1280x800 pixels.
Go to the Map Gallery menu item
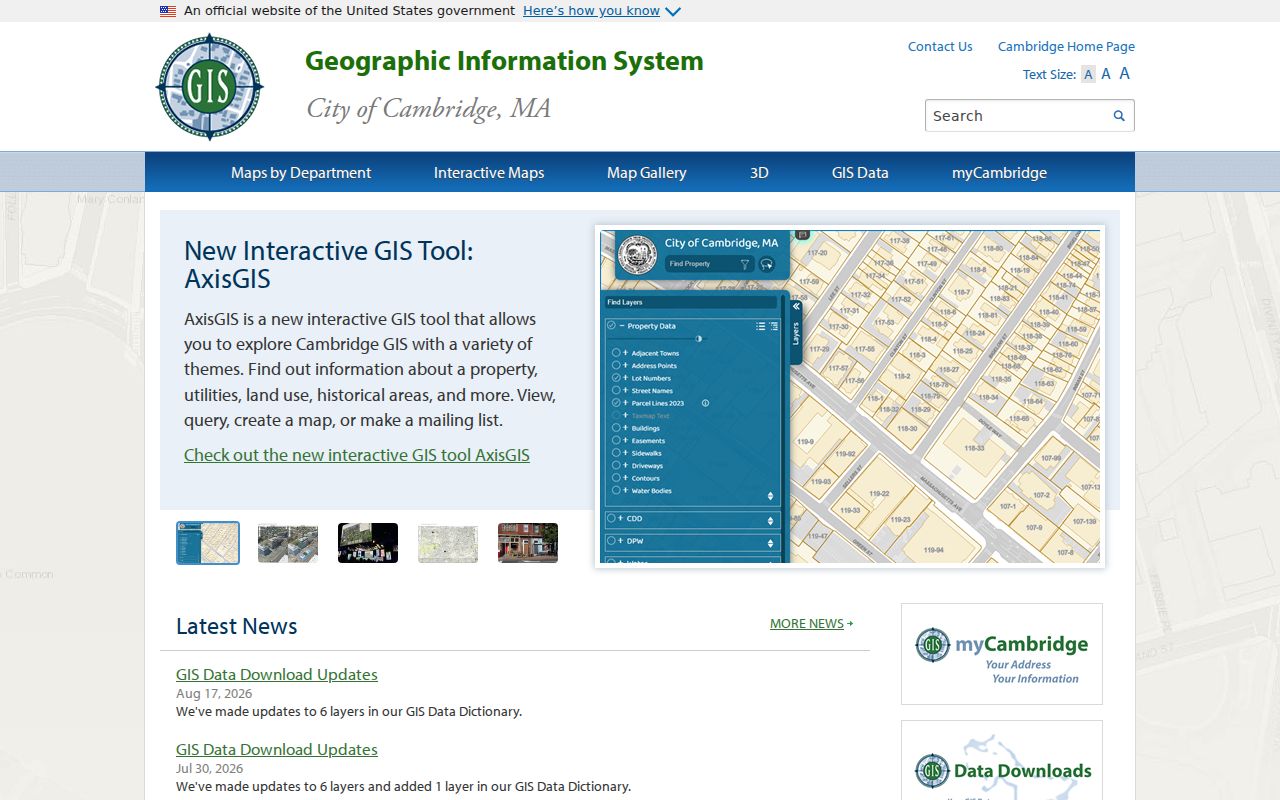[647, 173]
